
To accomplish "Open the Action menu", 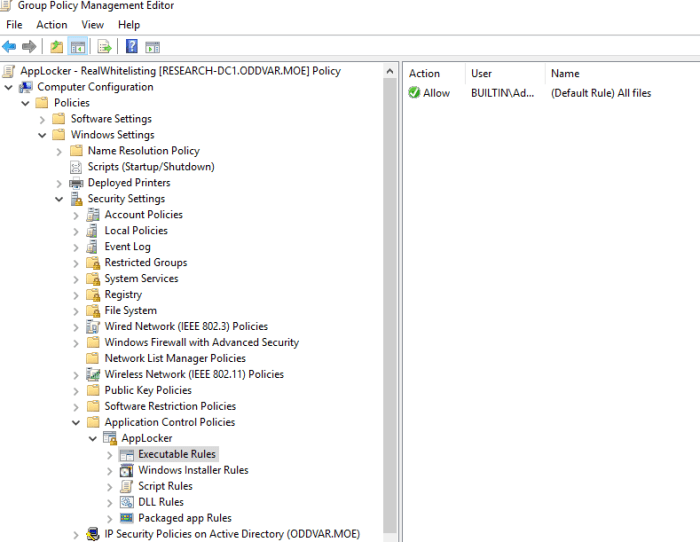I will [52, 24].
